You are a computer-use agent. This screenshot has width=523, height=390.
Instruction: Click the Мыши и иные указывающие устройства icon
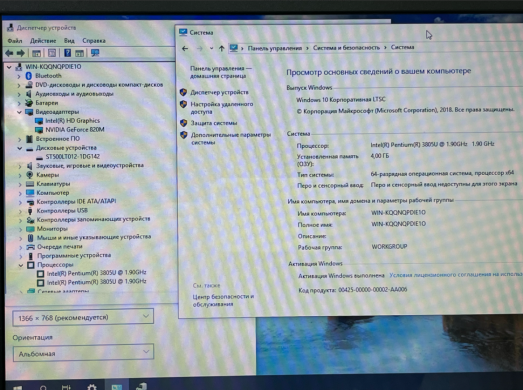tap(30, 238)
